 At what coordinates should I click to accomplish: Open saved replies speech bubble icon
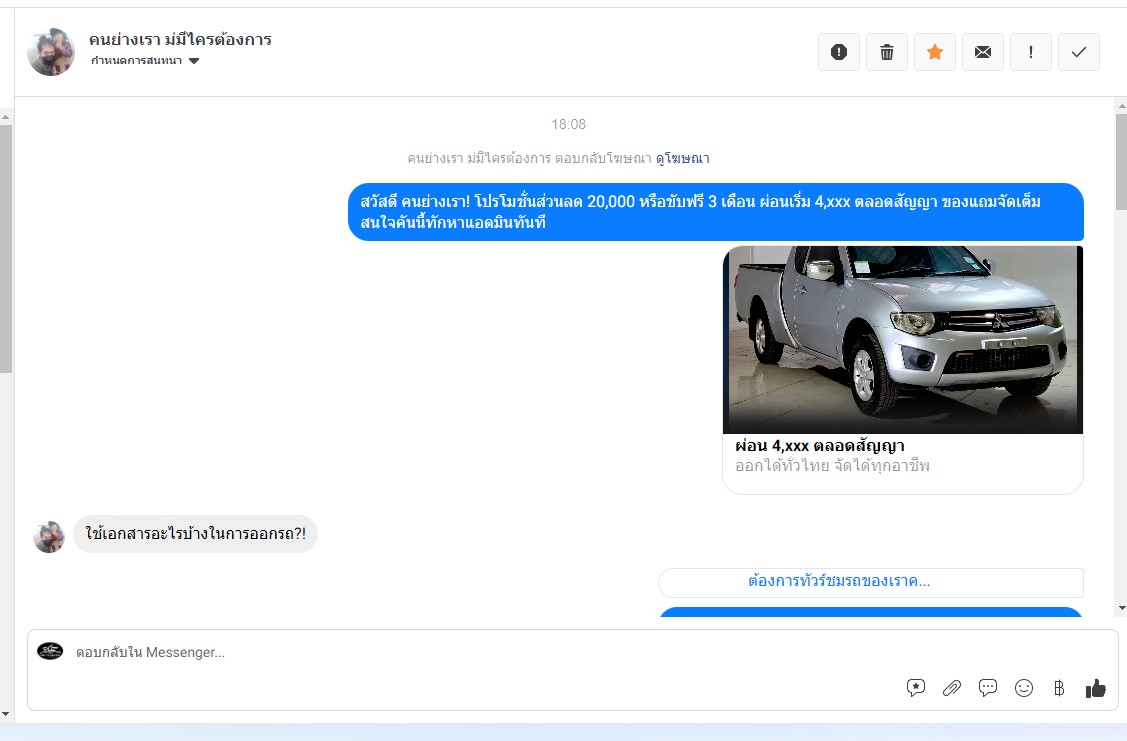[x=988, y=688]
